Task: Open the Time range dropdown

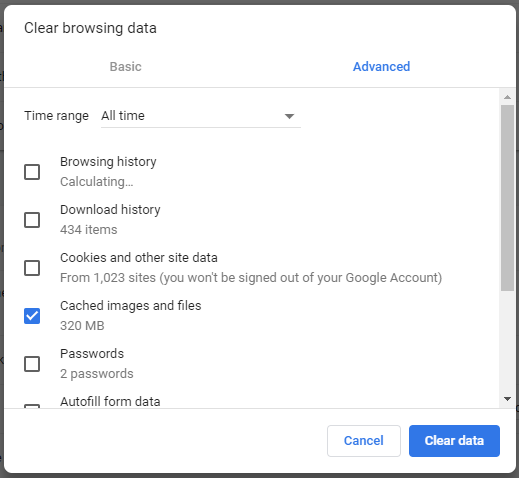Action: coord(201,116)
